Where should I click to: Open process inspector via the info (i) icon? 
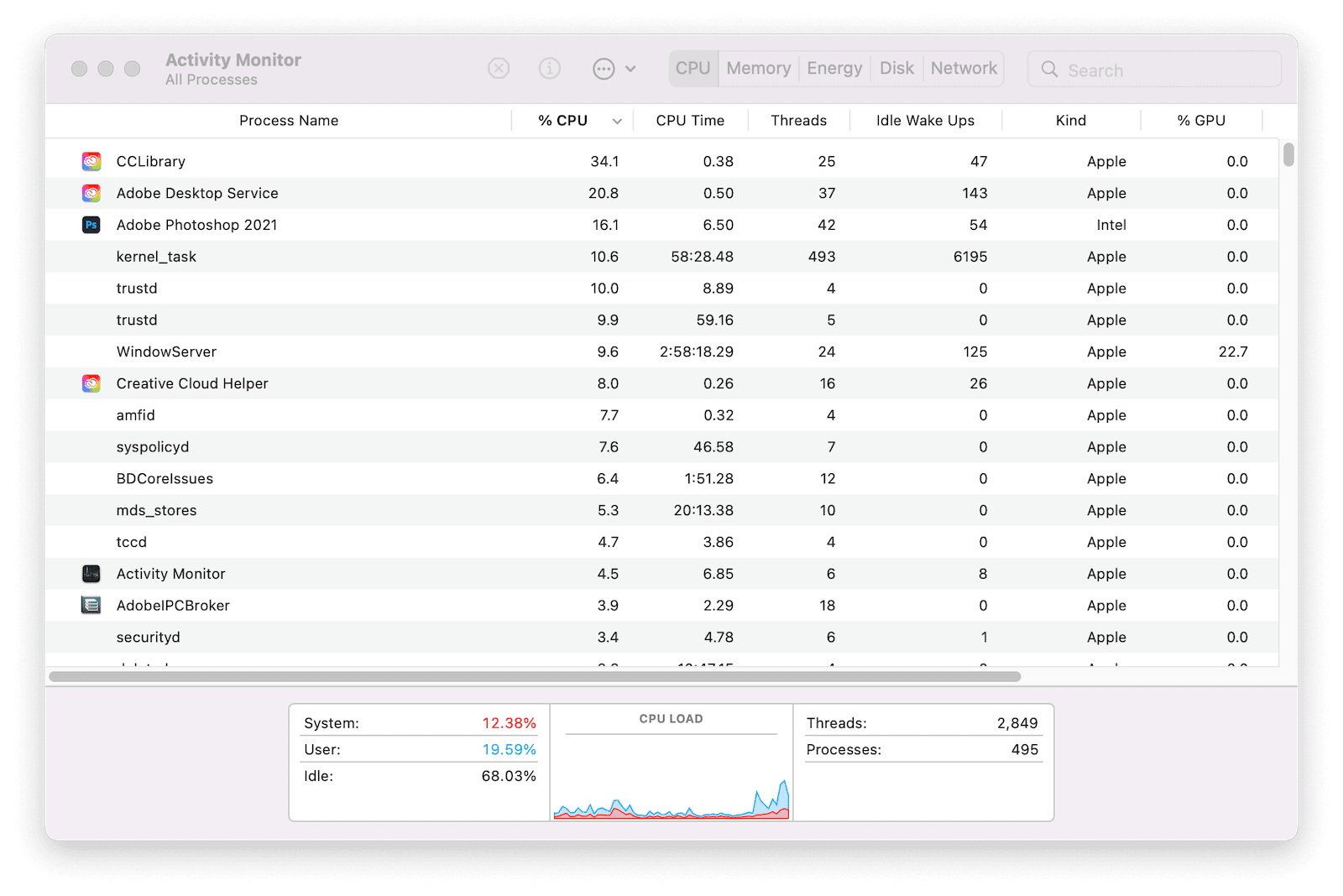click(x=550, y=68)
